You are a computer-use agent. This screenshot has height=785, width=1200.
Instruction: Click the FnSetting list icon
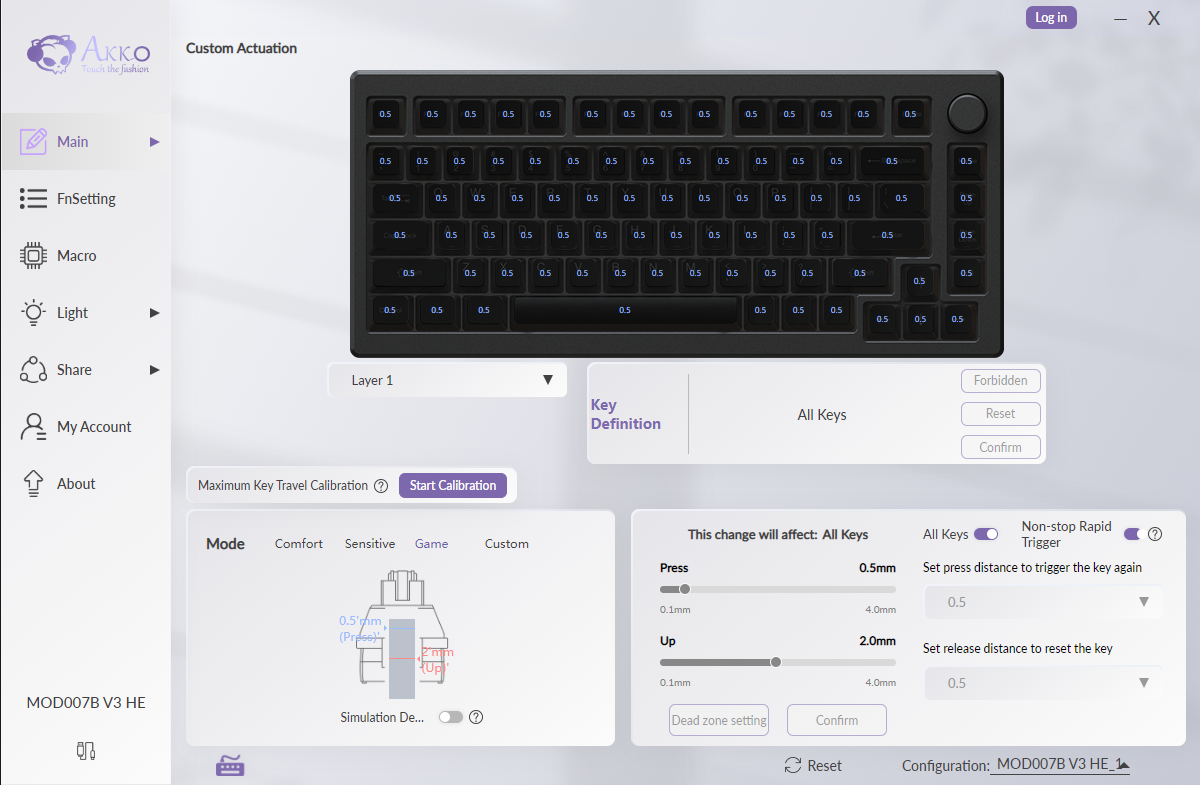[x=33, y=199]
